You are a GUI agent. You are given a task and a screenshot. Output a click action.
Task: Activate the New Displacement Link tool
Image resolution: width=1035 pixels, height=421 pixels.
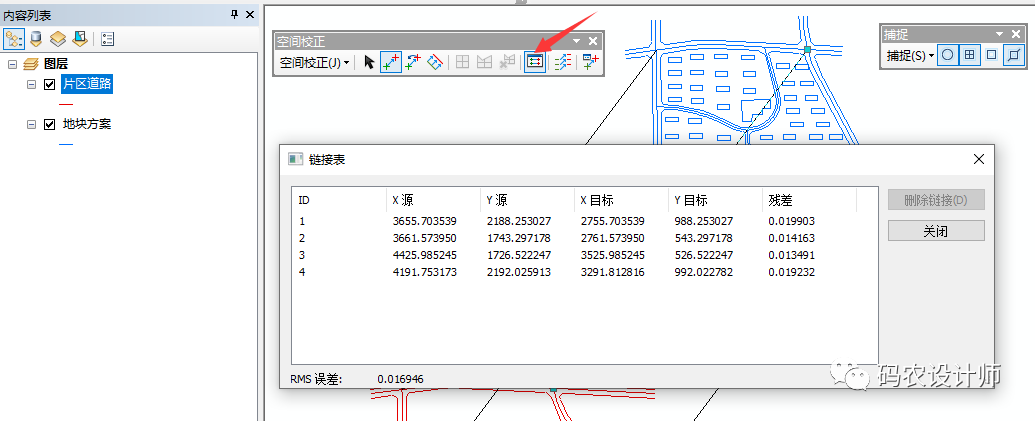[x=391, y=62]
